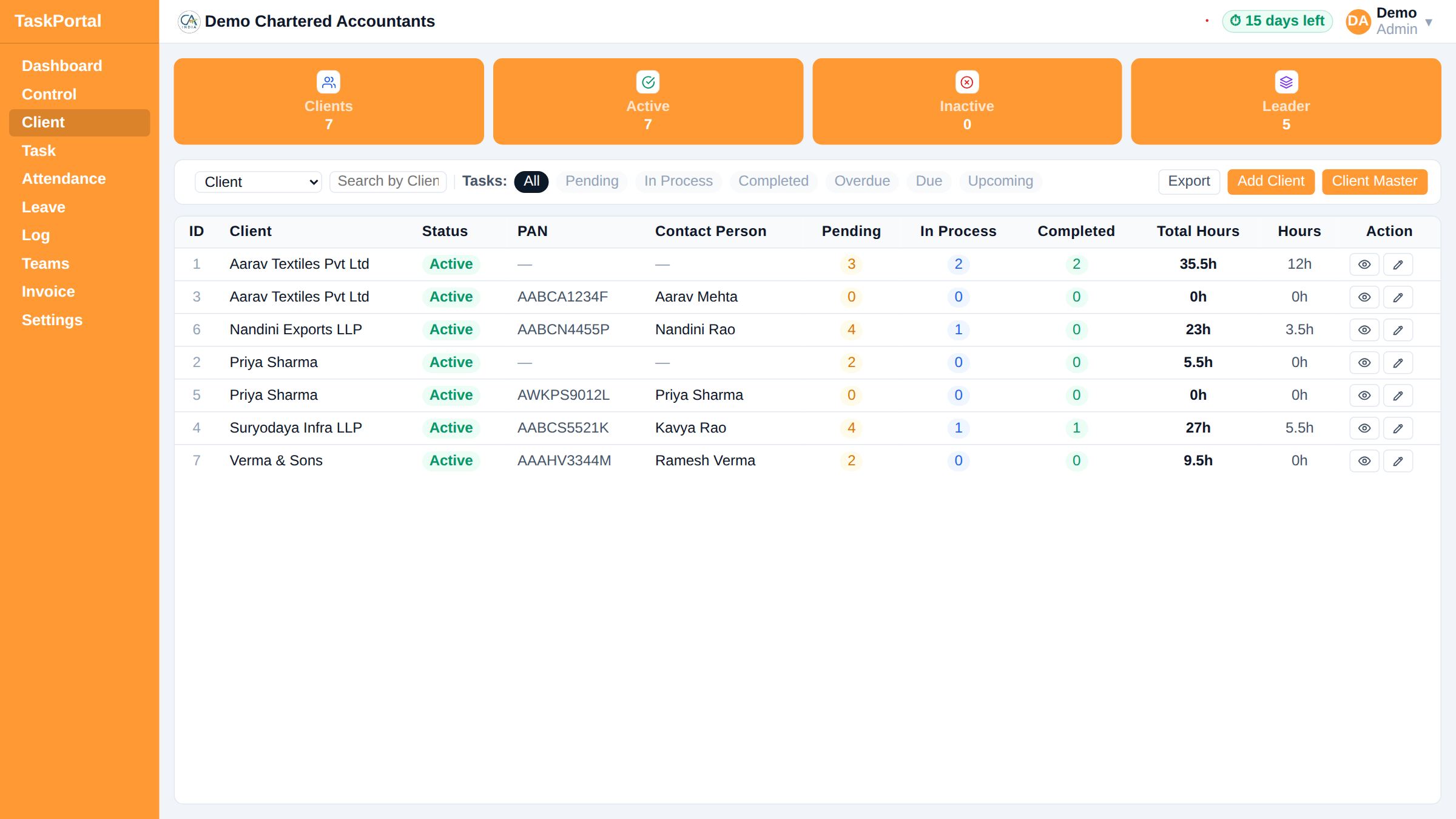Expand the Demo Admin user menu arrow

pos(1429,22)
